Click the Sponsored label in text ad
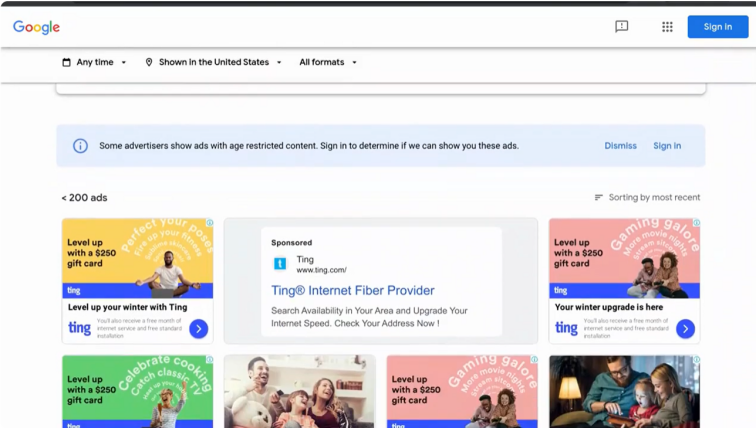The width and height of the screenshot is (756, 429). click(x=291, y=242)
